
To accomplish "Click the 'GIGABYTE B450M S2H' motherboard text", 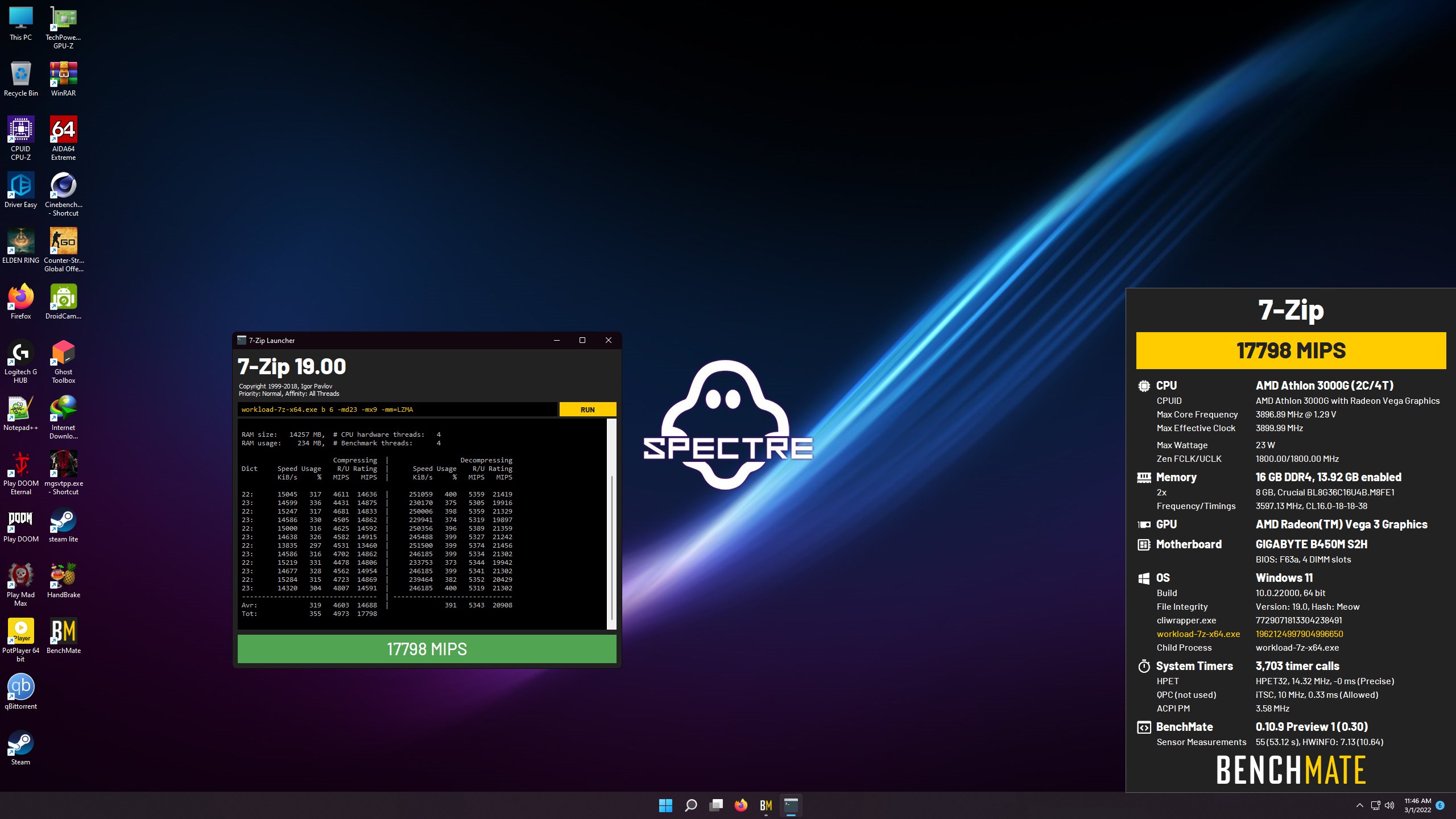I will 1312,544.
